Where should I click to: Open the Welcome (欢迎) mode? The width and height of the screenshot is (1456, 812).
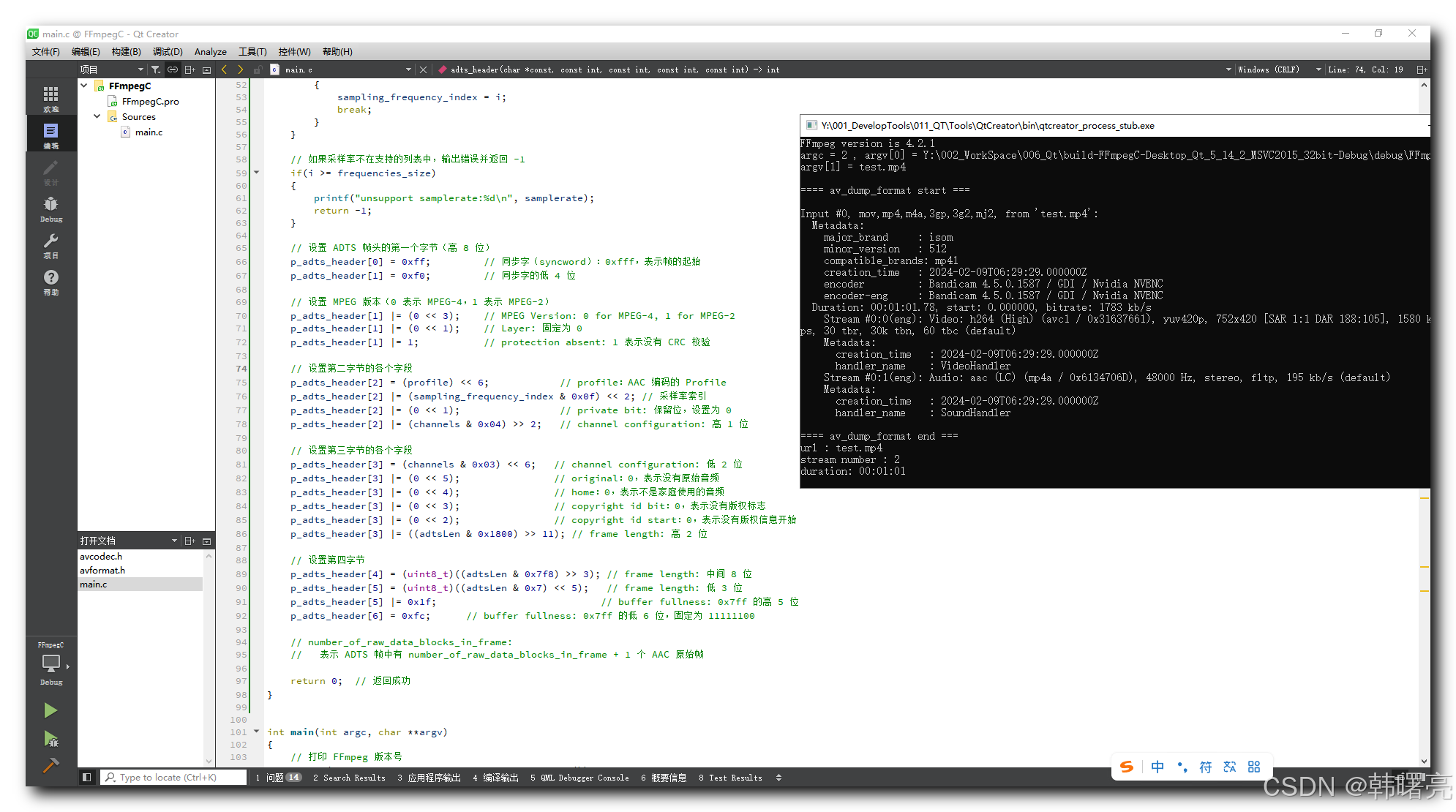click(50, 98)
